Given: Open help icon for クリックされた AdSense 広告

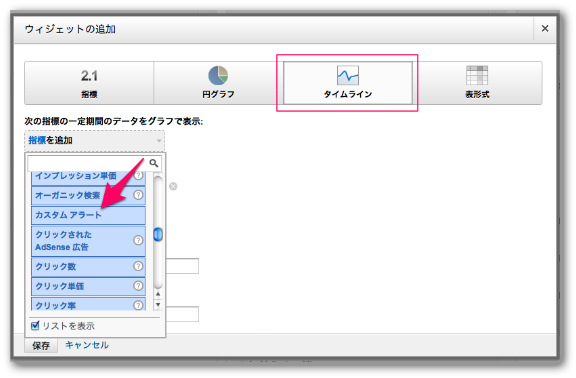Looking at the screenshot, I should (x=138, y=240).
